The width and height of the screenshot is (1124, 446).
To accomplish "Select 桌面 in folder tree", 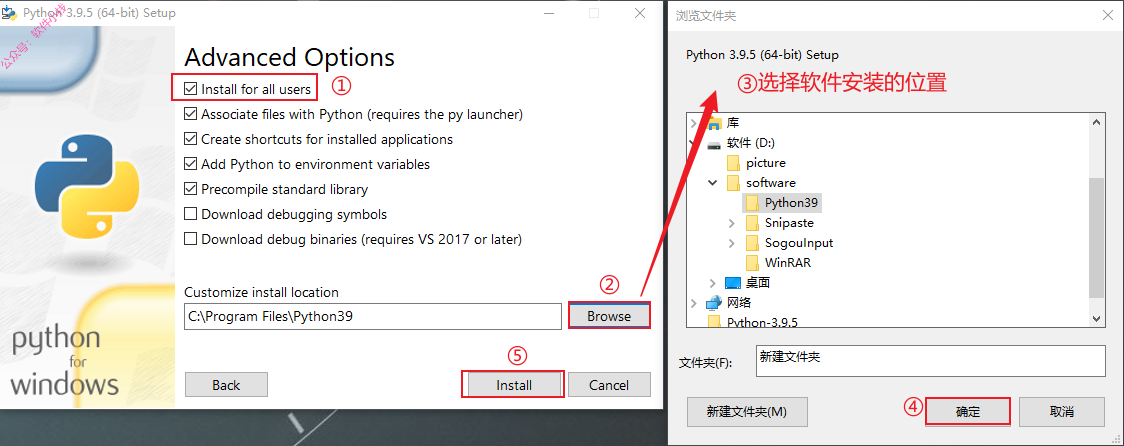I will point(758,283).
